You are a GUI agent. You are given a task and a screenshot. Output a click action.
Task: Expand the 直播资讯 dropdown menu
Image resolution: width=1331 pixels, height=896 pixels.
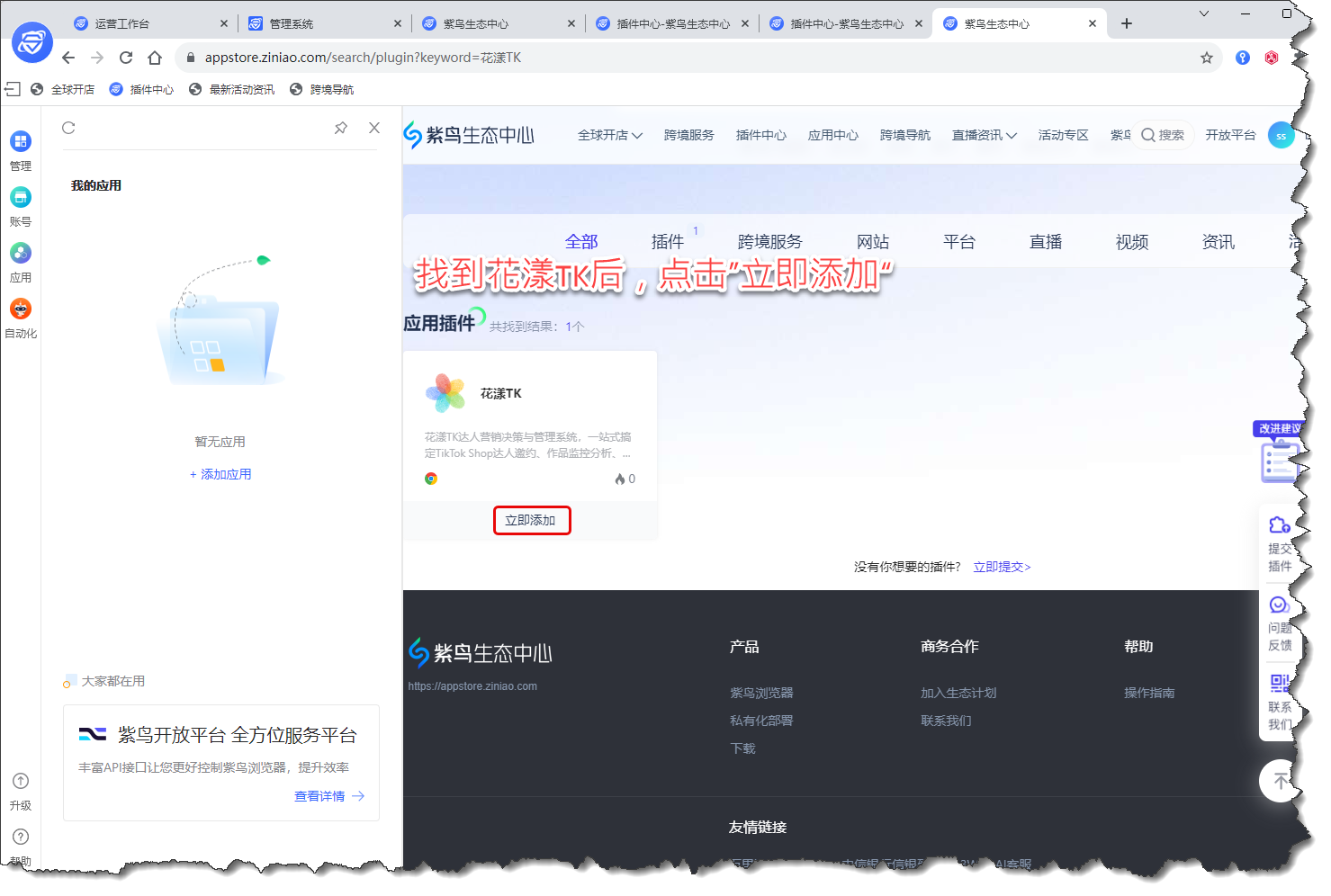coord(984,135)
